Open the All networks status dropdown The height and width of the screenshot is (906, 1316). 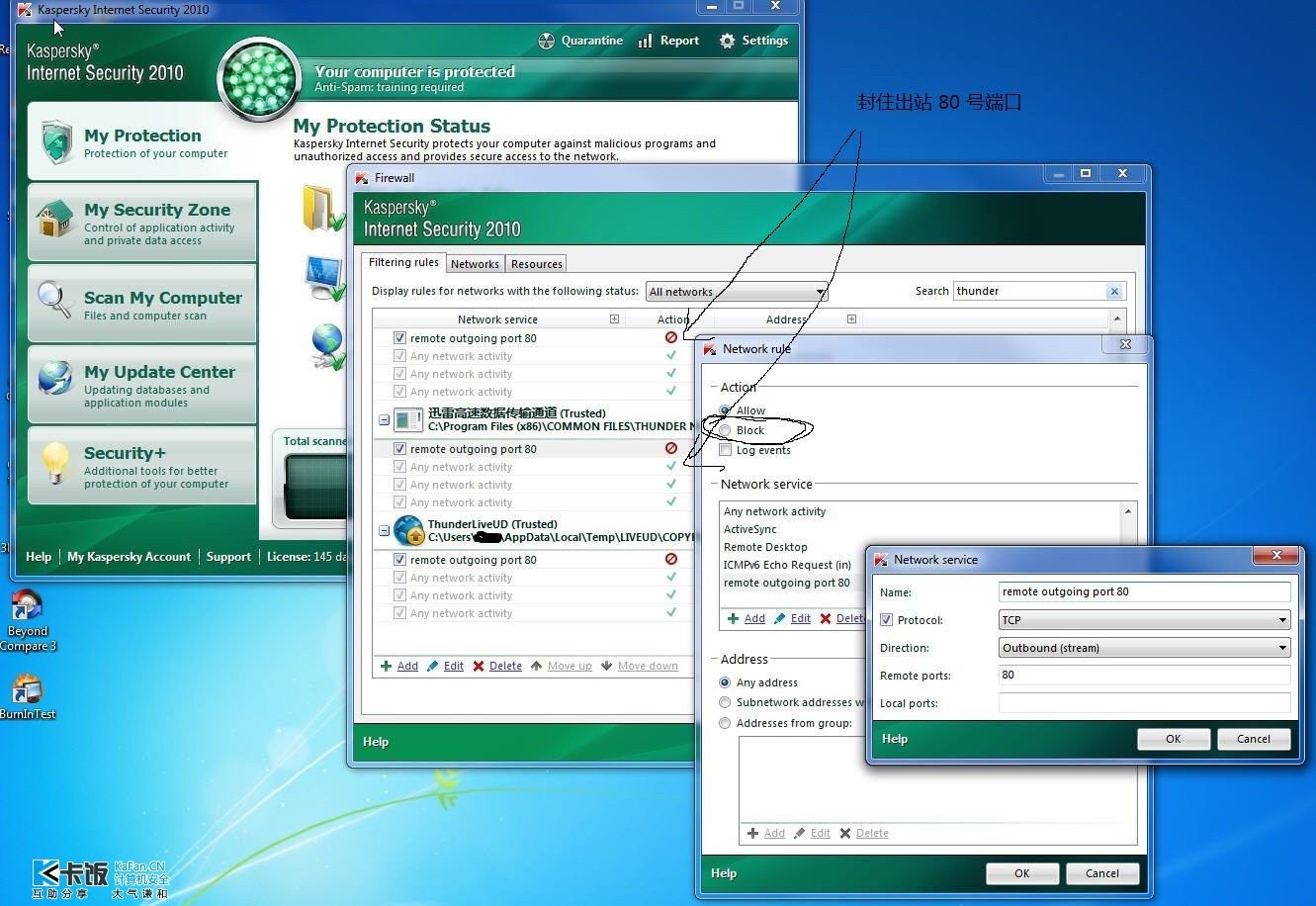click(737, 292)
